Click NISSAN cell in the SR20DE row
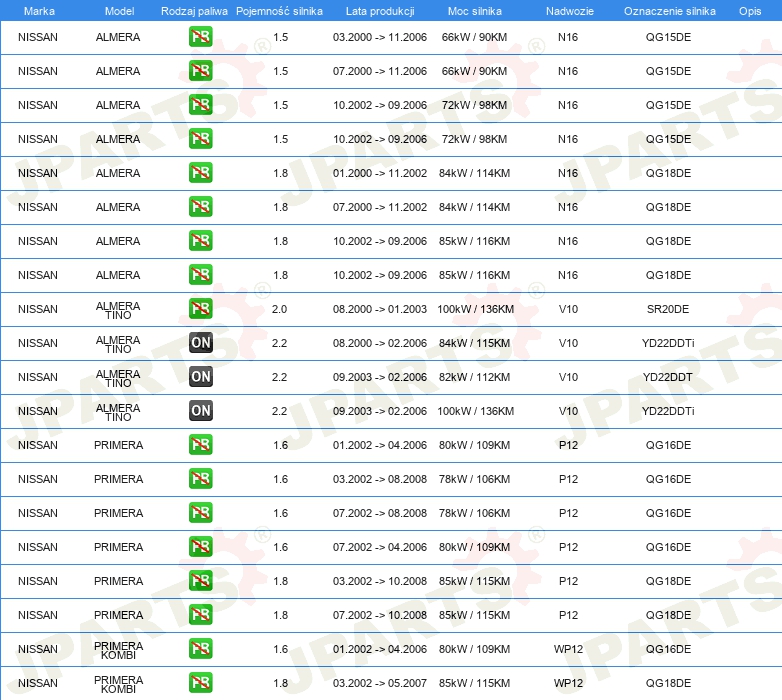The width and height of the screenshot is (782, 700). pos(38,309)
